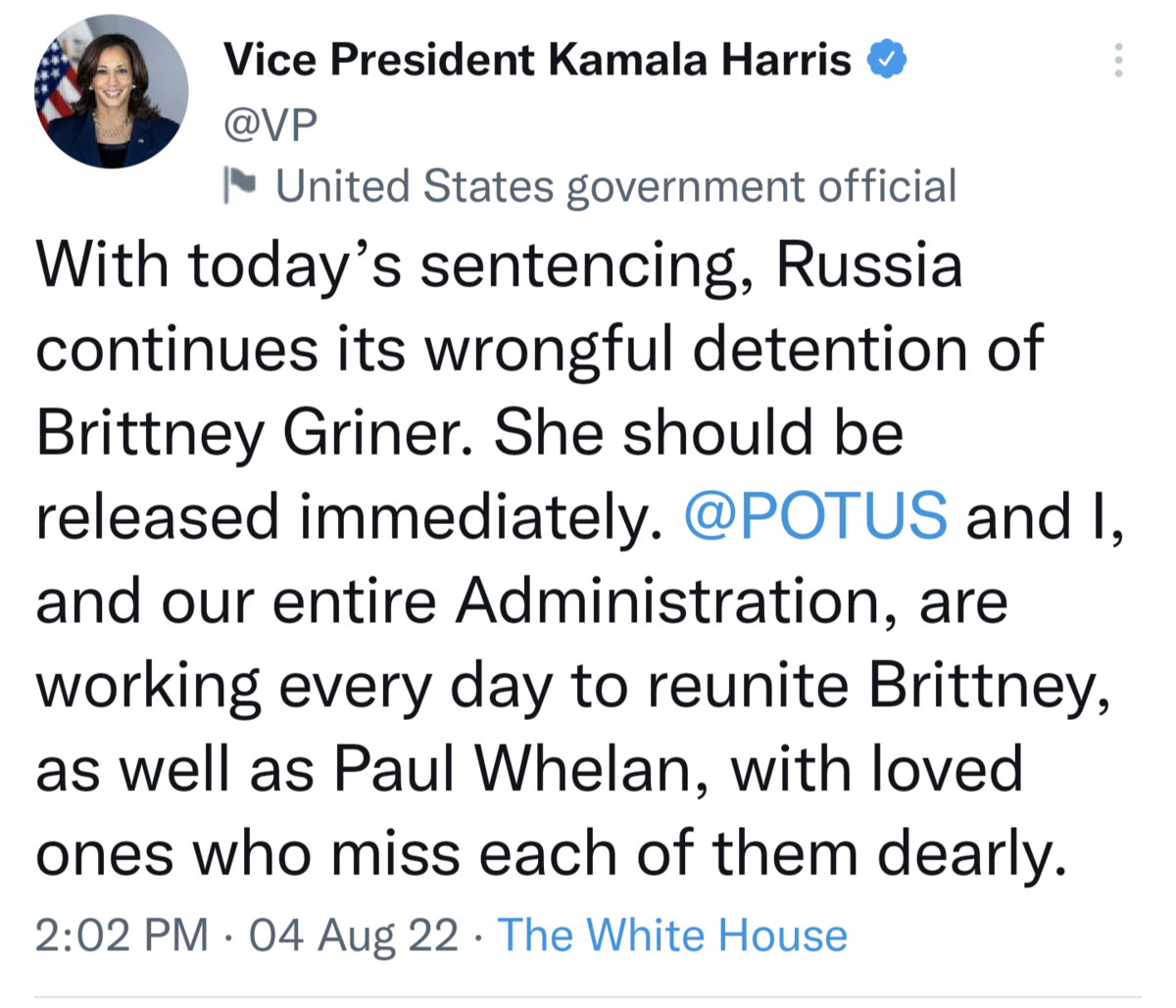The image size is (1176, 1008).
Task: Click the last line ending "them dearly"
Action: click(x=549, y=853)
